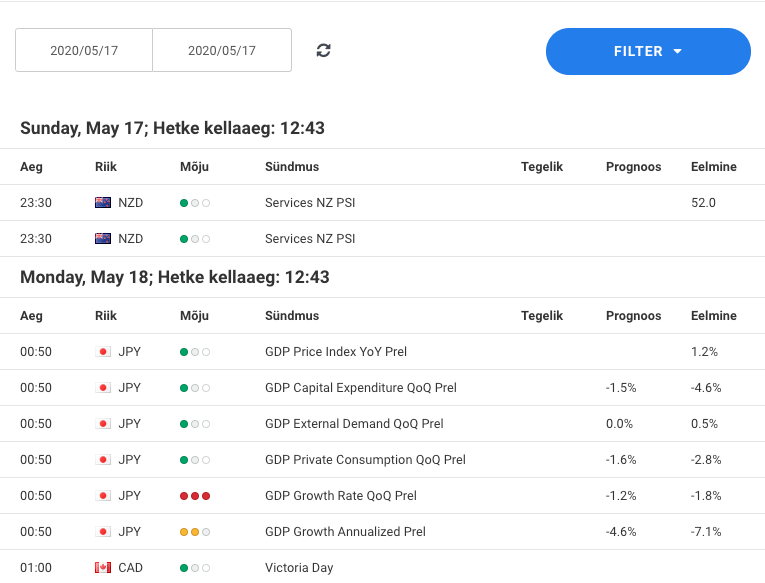Open the FILTER dropdown button
765x583 pixels.
(x=648, y=51)
